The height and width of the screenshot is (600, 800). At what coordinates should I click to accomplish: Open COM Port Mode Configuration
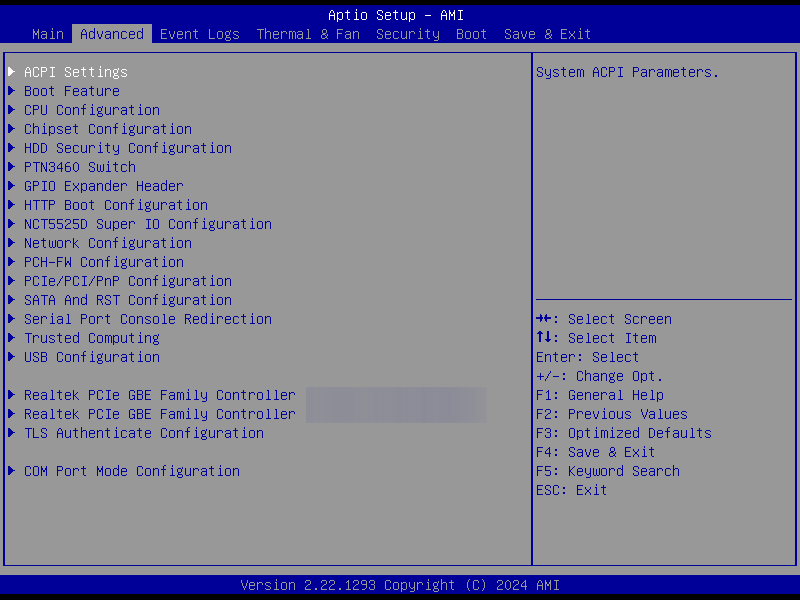coord(132,471)
